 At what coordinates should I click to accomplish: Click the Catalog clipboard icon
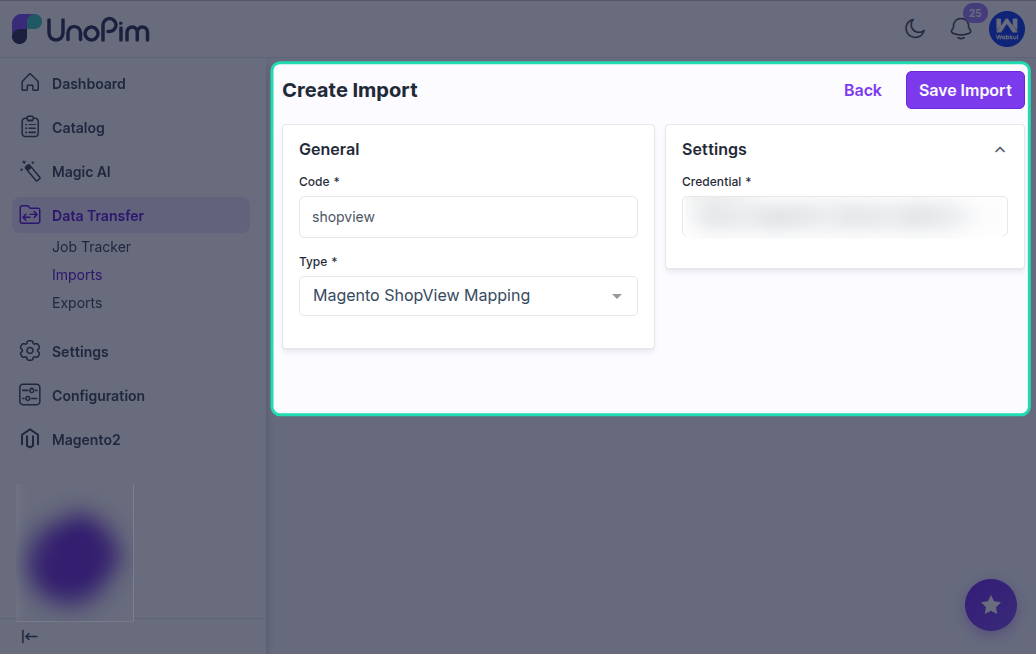(30, 127)
